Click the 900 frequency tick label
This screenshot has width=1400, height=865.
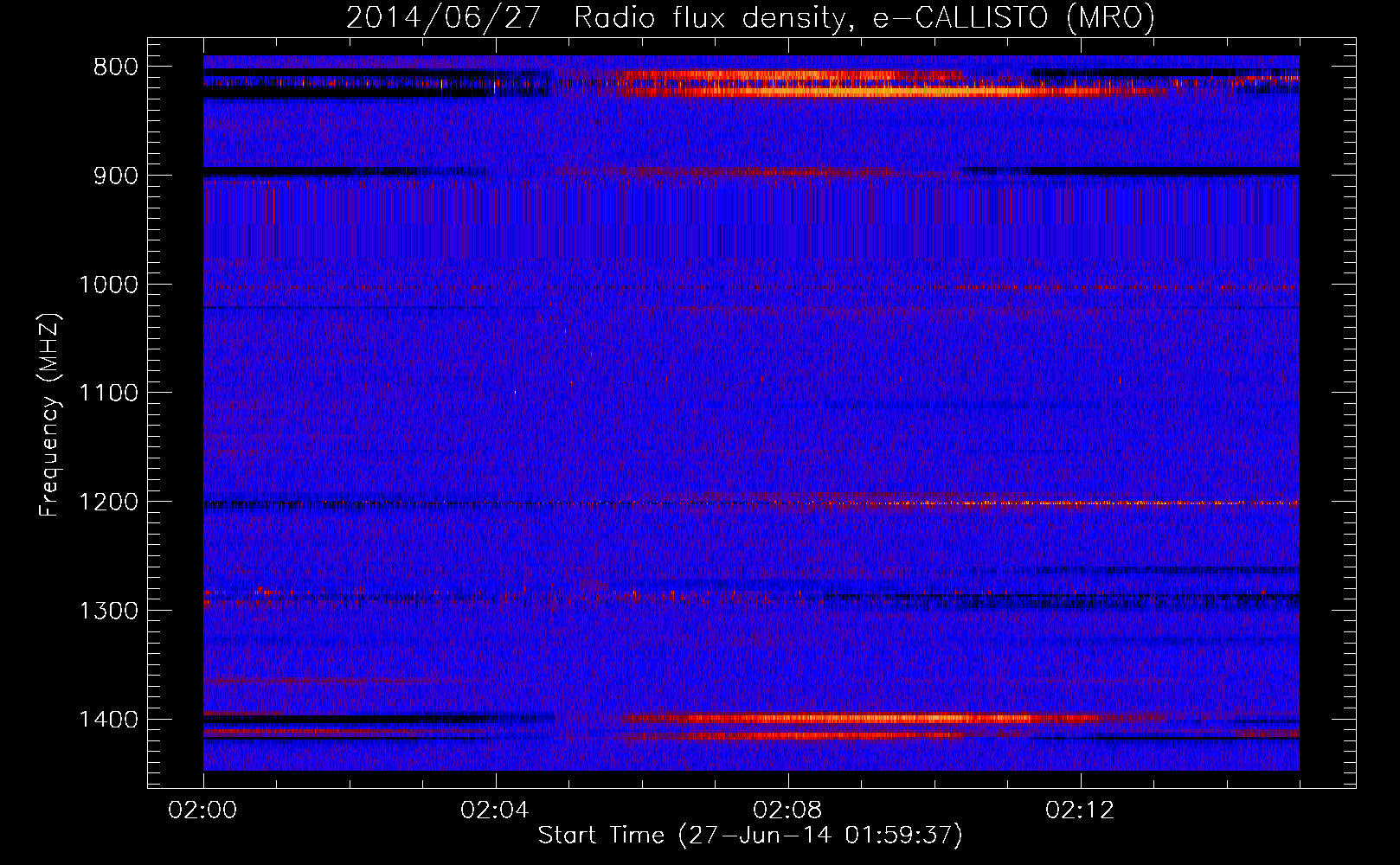115,176
